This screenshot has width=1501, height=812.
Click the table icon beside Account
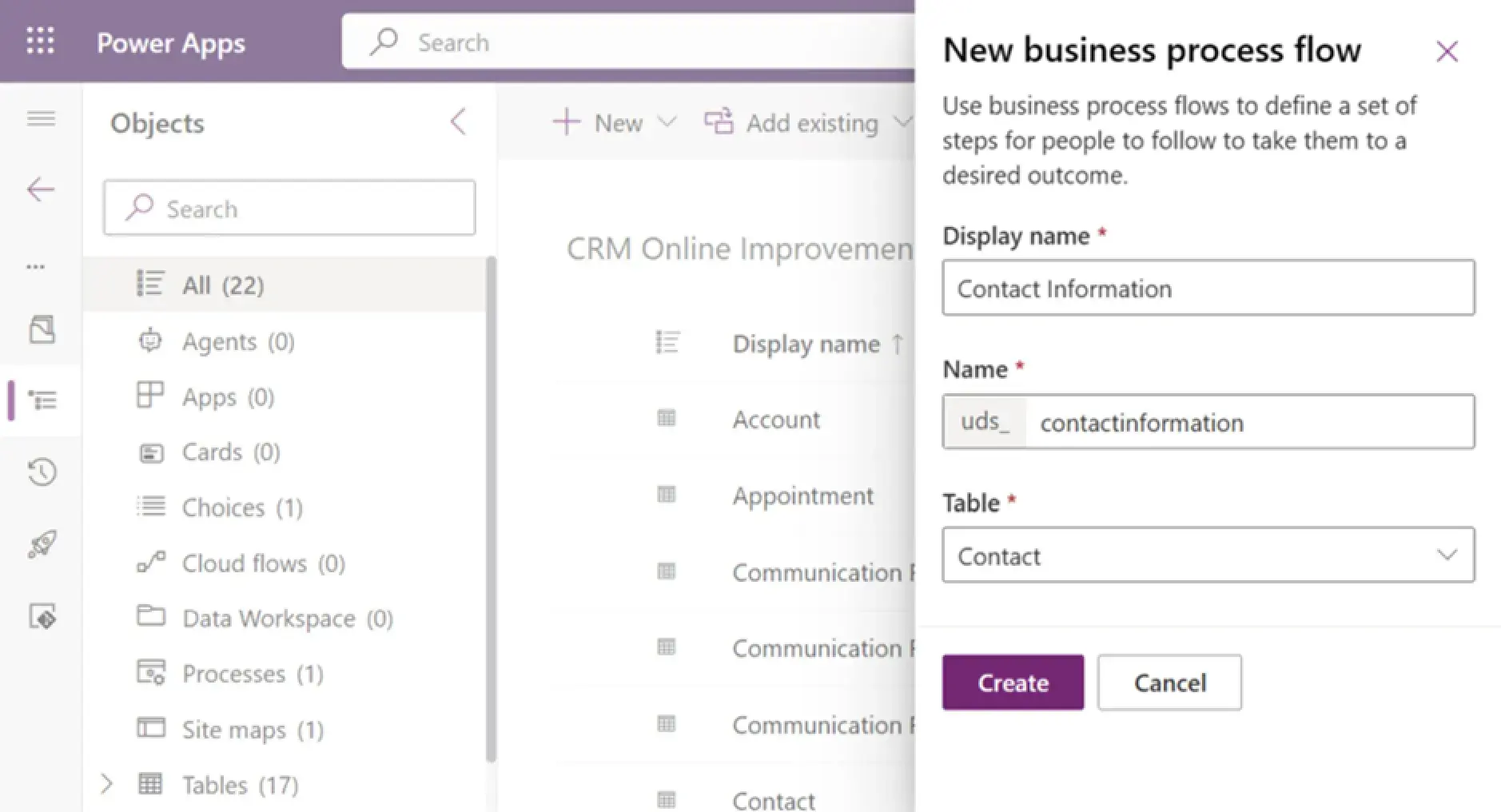[x=667, y=418]
